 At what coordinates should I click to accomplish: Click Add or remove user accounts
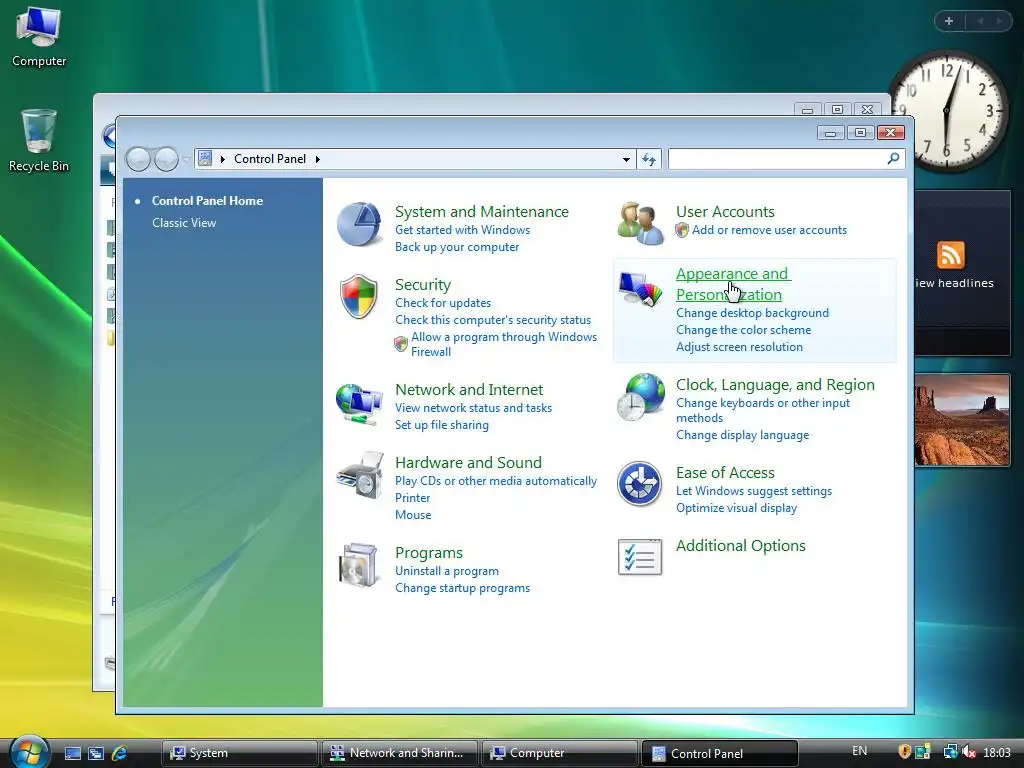pos(769,230)
